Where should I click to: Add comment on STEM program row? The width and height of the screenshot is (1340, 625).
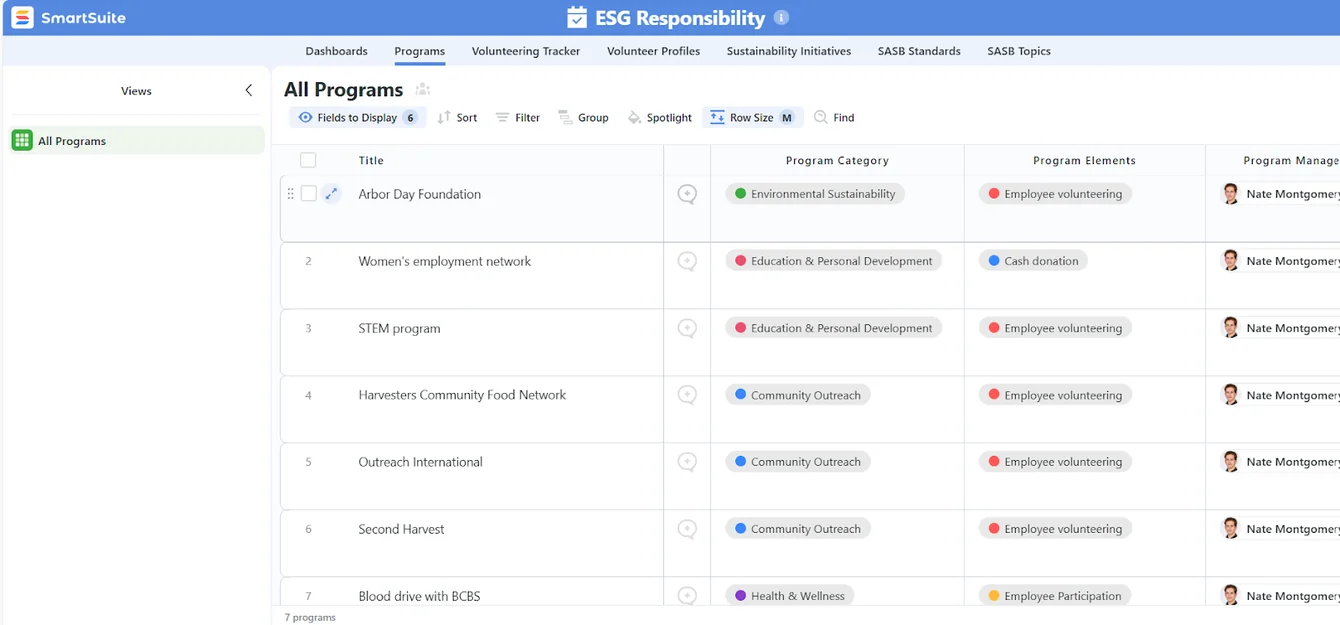[x=687, y=328]
